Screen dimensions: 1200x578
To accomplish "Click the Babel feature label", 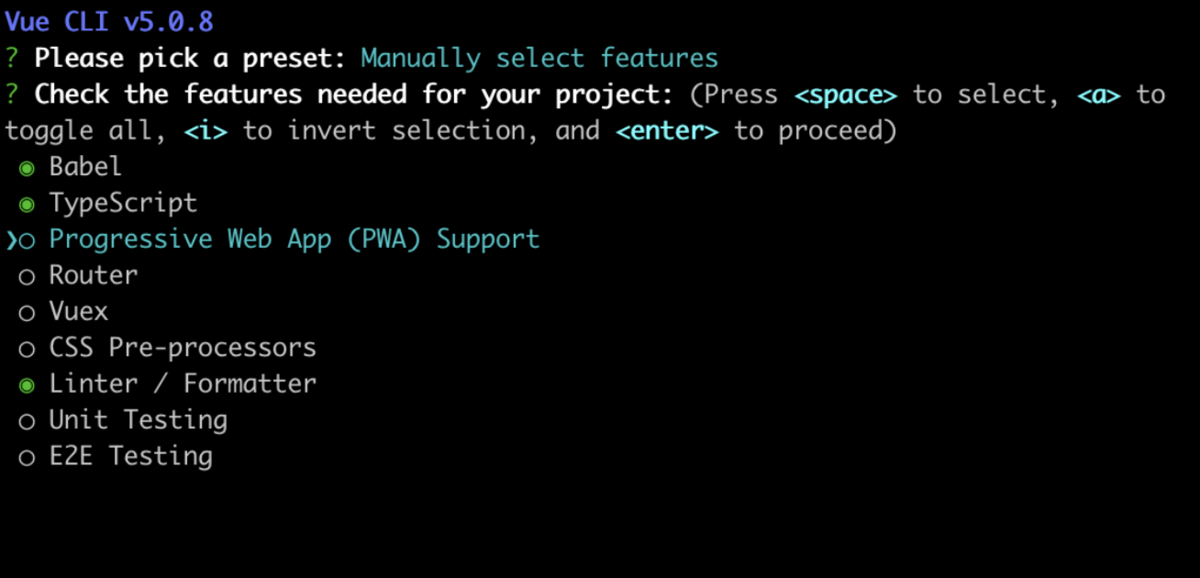I will [86, 166].
